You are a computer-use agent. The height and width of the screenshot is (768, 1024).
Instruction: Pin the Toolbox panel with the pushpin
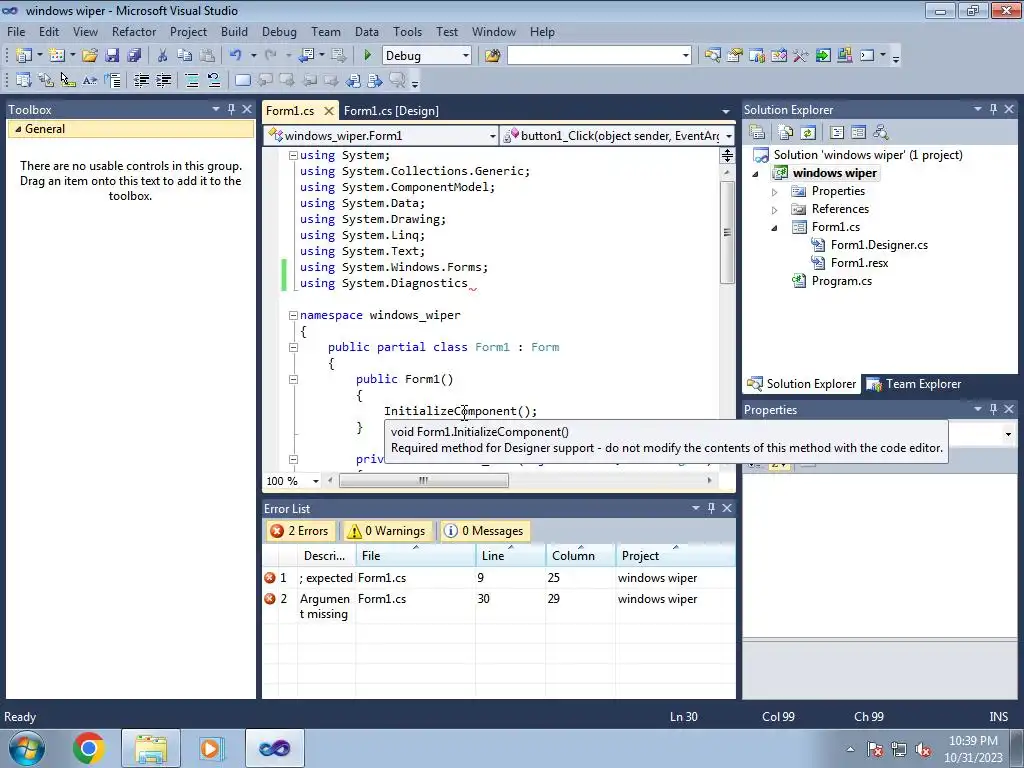tap(231, 110)
